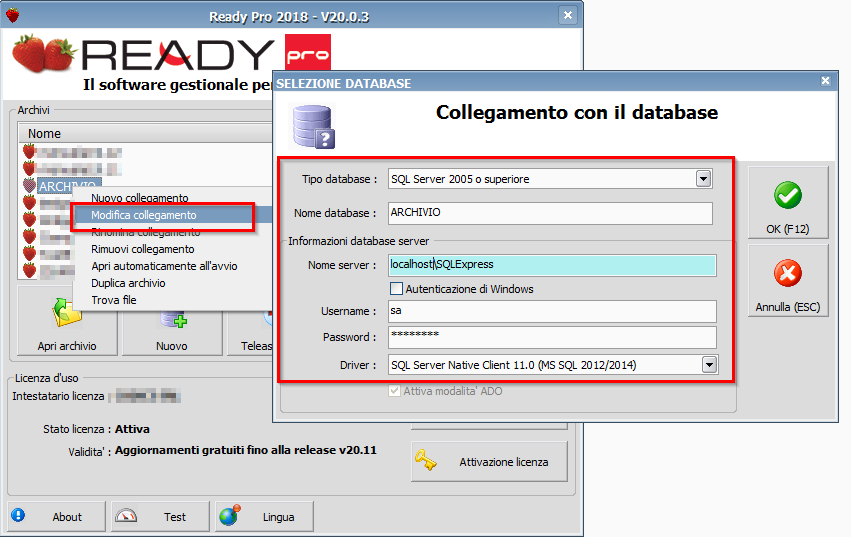Close the Ready Pro 2018 window
This screenshot has height=537, width=851.
[568, 15]
